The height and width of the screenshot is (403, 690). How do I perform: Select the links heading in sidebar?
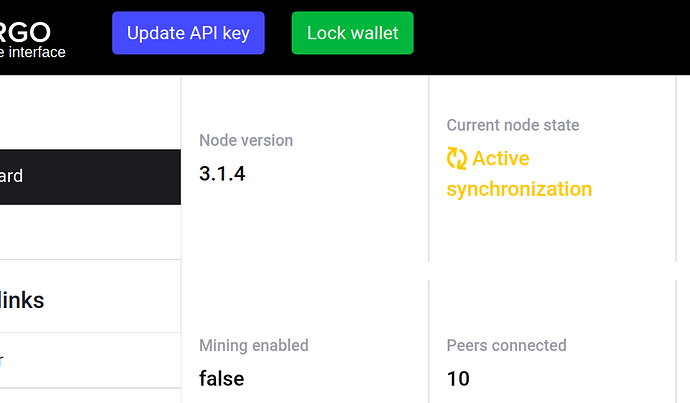[22, 300]
